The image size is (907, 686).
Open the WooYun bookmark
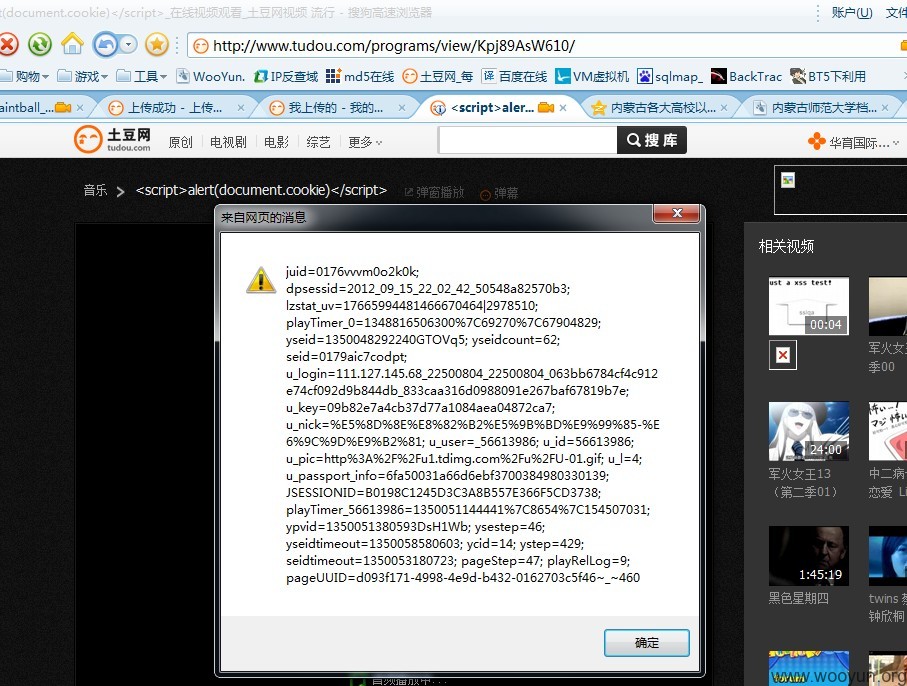[211, 76]
